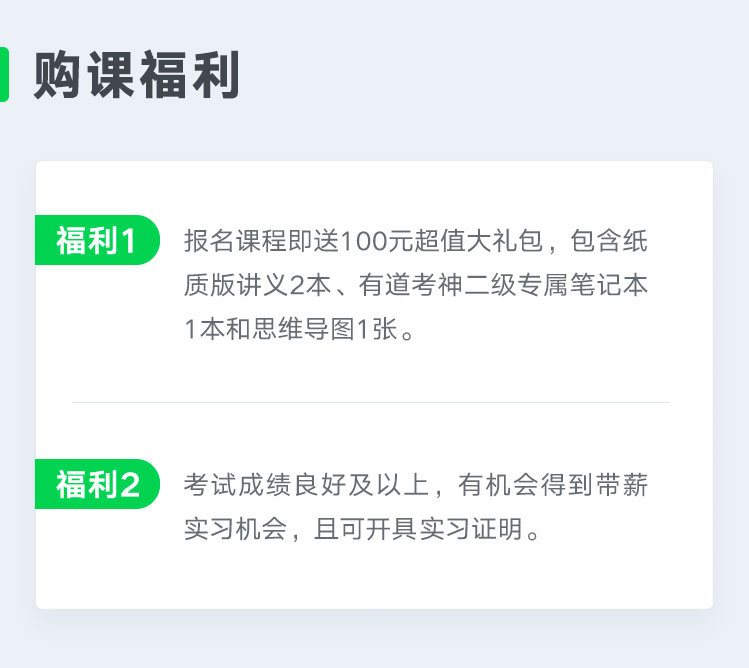Viewport: 749px width, 668px height.
Task: Click the phrase 考试成绩良好及以上
Action: [306, 485]
